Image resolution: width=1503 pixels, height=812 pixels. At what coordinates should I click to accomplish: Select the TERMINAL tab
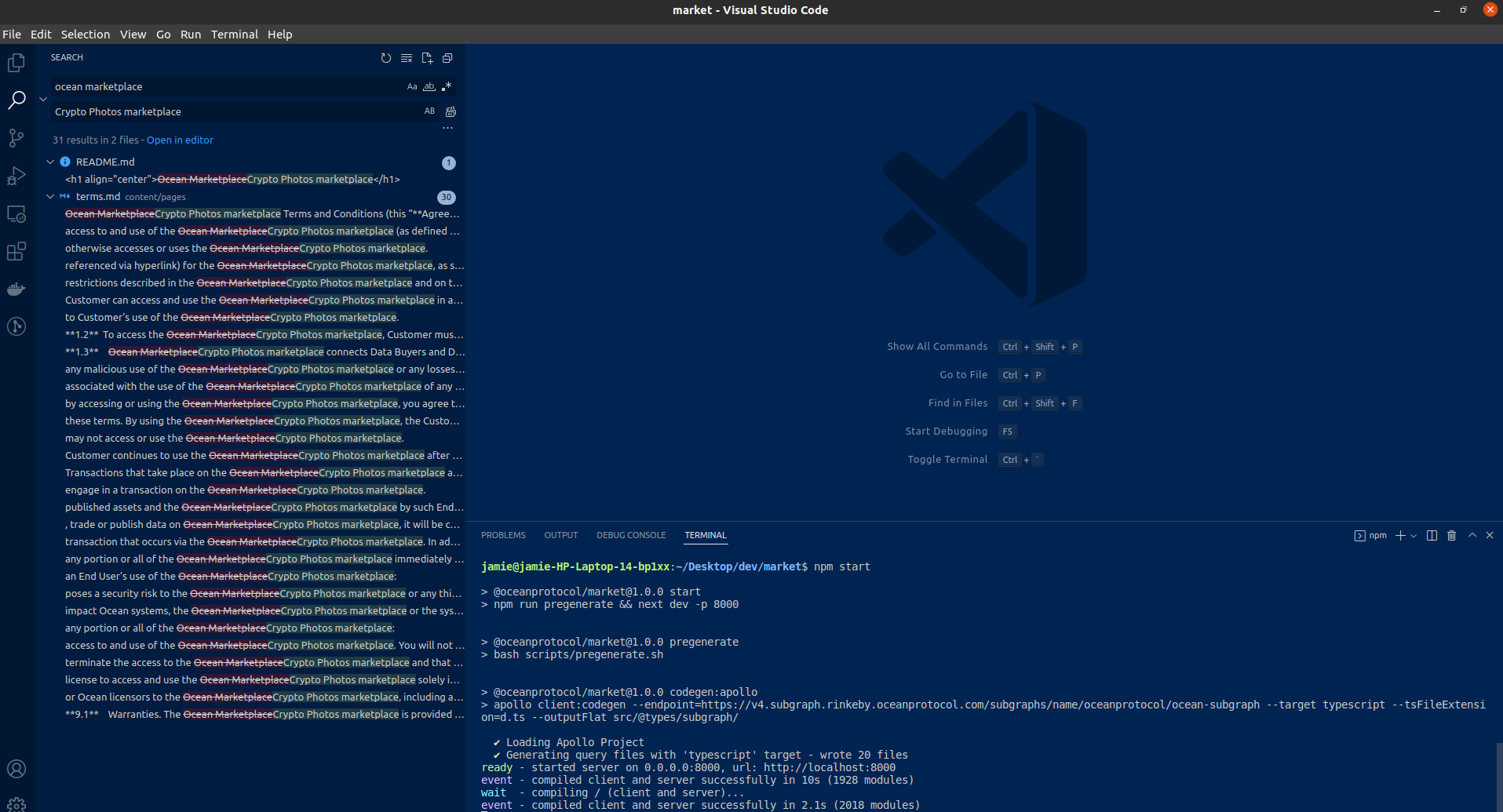706,535
